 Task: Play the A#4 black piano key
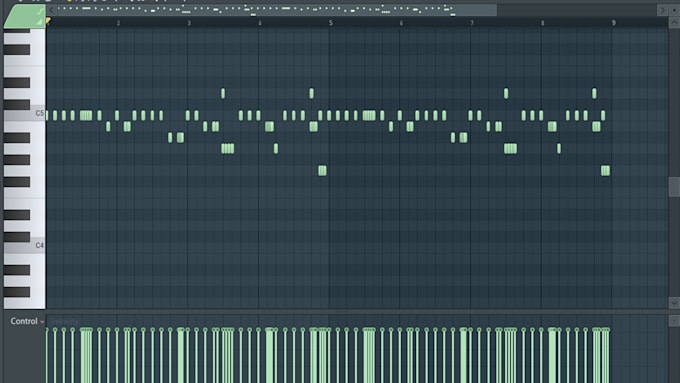point(17,137)
